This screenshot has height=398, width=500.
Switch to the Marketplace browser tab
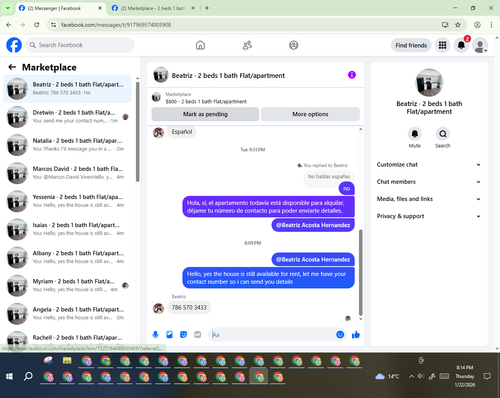click(x=153, y=8)
